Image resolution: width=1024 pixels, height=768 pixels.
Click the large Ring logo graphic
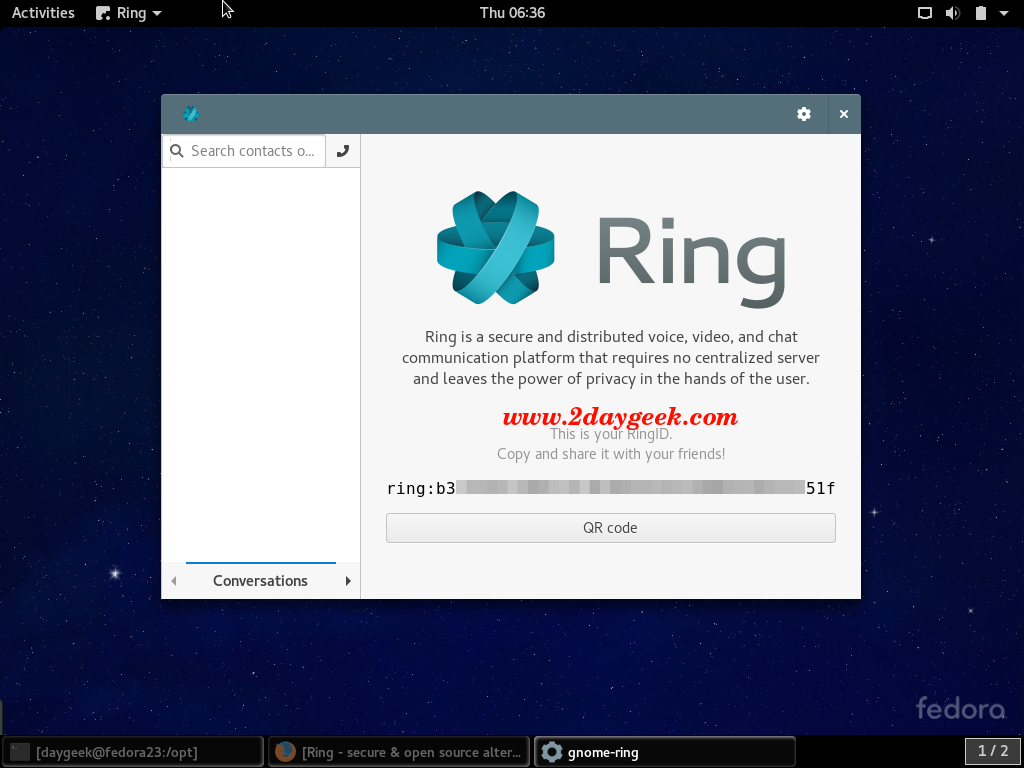tap(496, 248)
